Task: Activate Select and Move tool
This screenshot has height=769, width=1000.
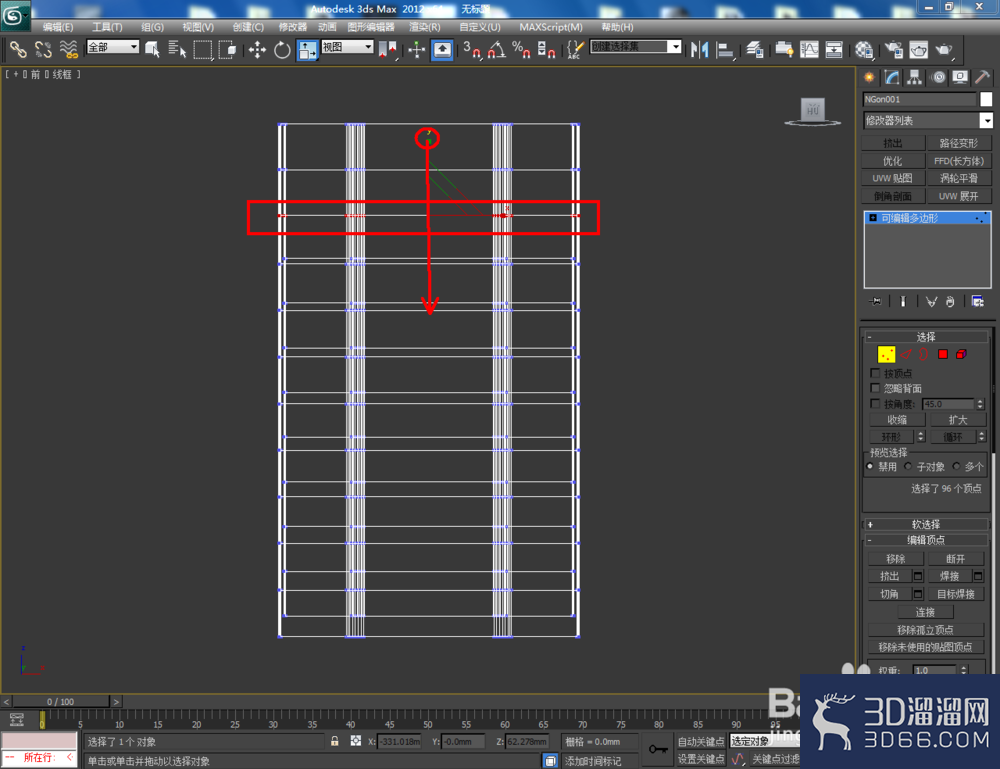Action: coord(257,49)
